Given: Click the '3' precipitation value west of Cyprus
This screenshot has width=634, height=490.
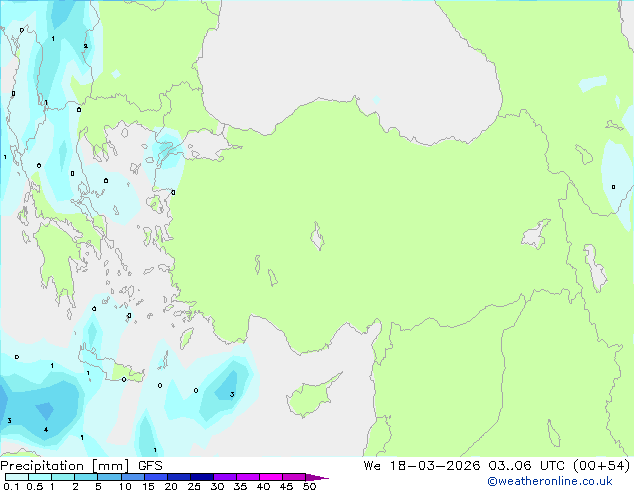Looking at the screenshot, I should point(232,394).
